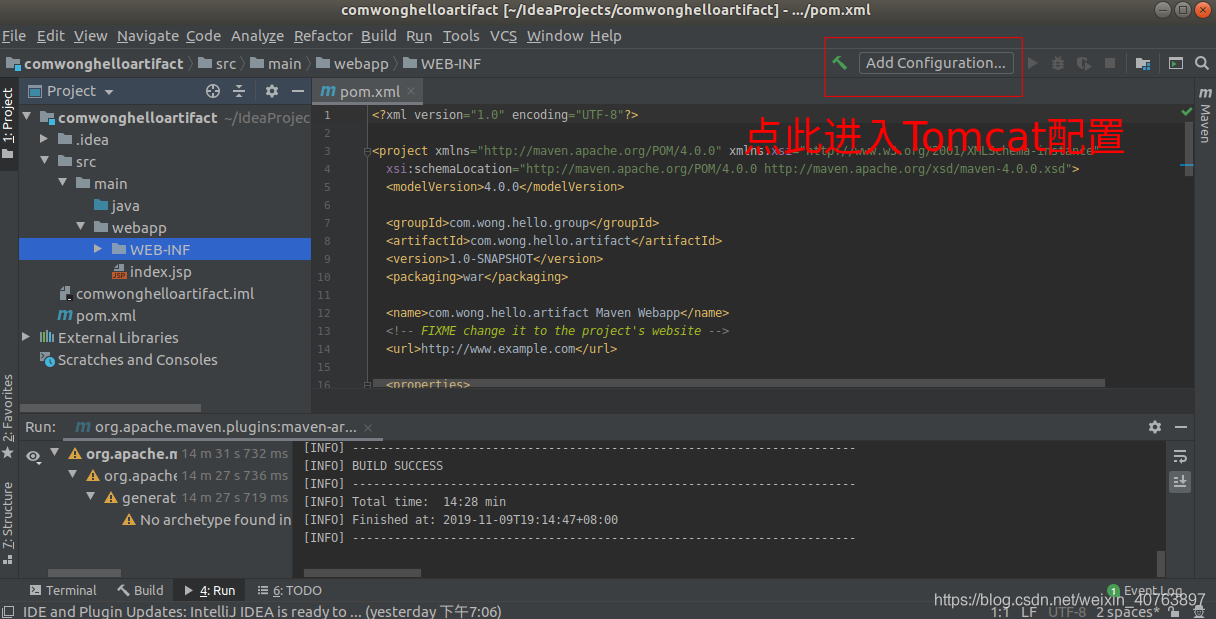The image size is (1216, 619).
Task: Open the Build tool window tab
Action: tap(141, 591)
